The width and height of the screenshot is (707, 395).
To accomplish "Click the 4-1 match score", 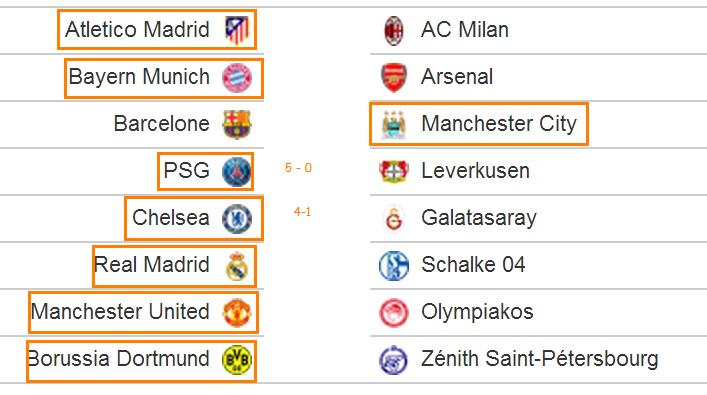I will 302,211.
